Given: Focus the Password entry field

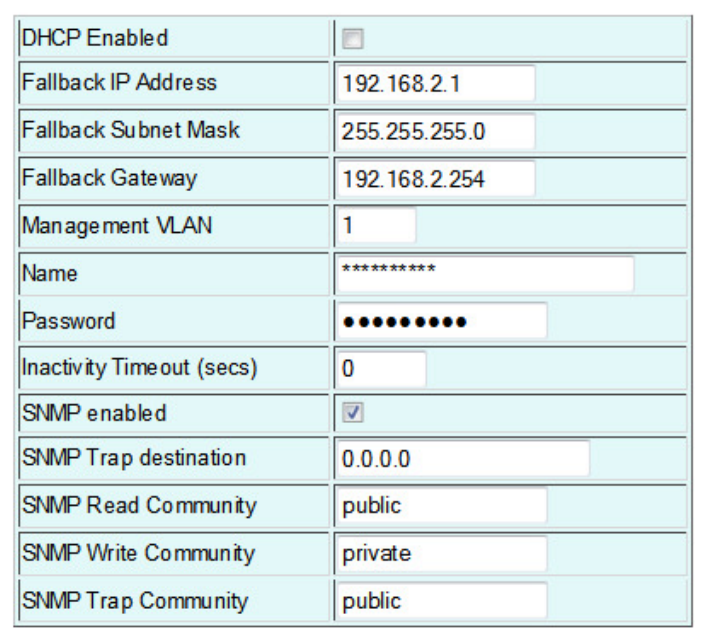Looking at the screenshot, I should (441, 321).
